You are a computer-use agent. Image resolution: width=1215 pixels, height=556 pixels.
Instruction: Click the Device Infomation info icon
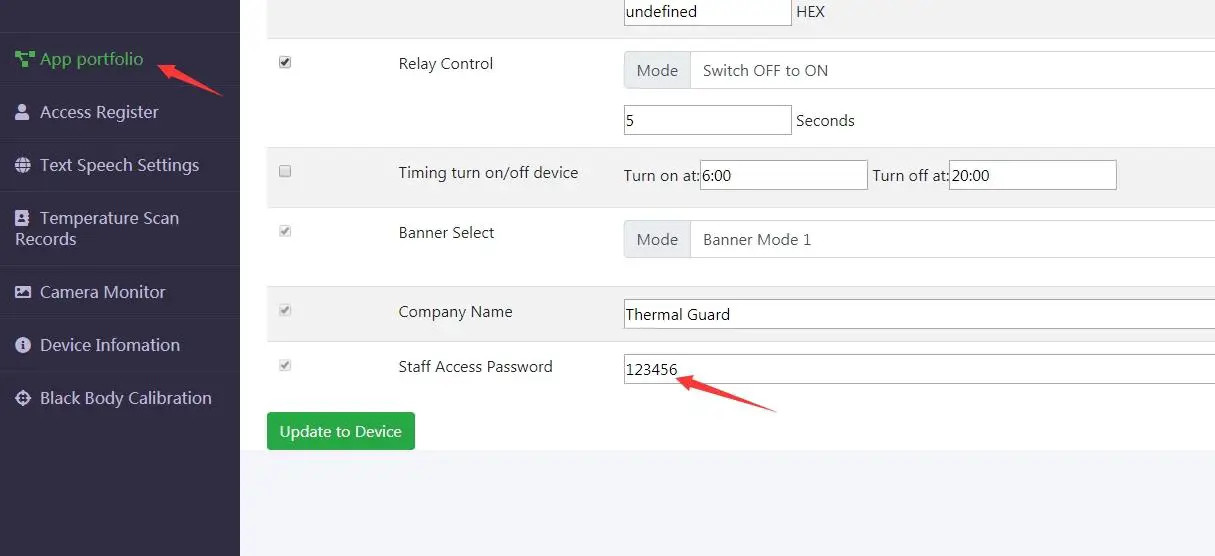point(23,345)
